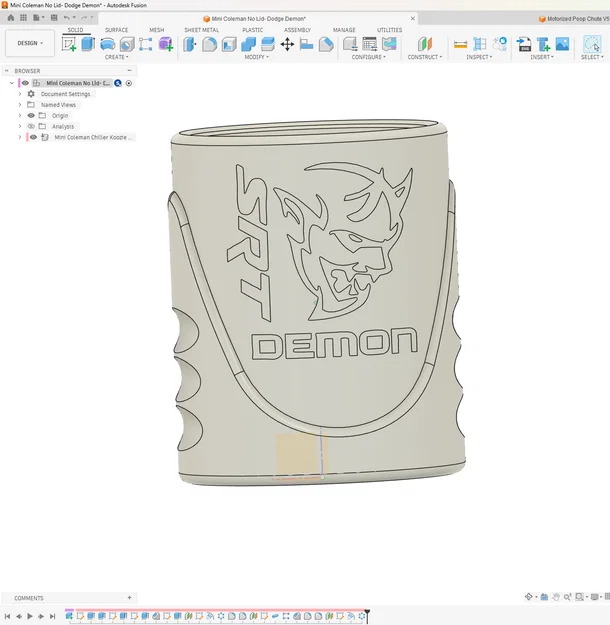Collapse browser with double-arrow icon
610x625 pixels.
(6, 71)
